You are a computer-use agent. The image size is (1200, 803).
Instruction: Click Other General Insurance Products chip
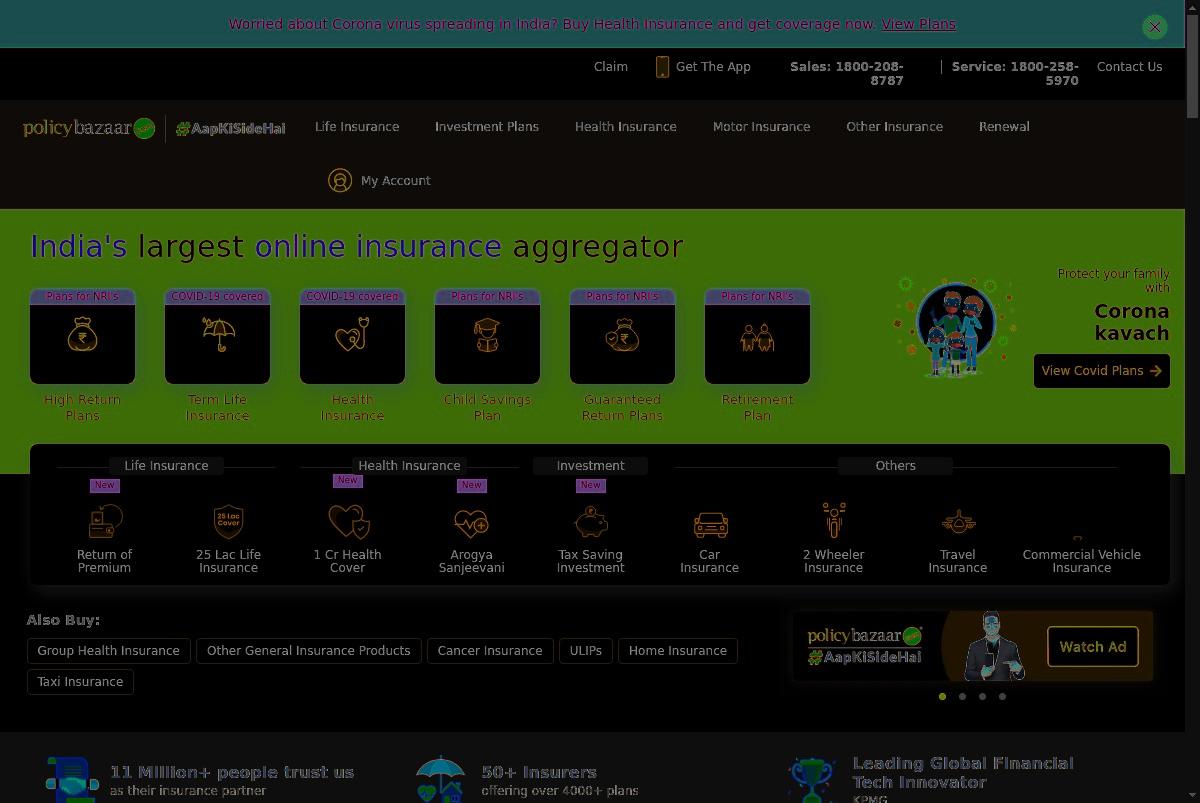click(x=309, y=651)
